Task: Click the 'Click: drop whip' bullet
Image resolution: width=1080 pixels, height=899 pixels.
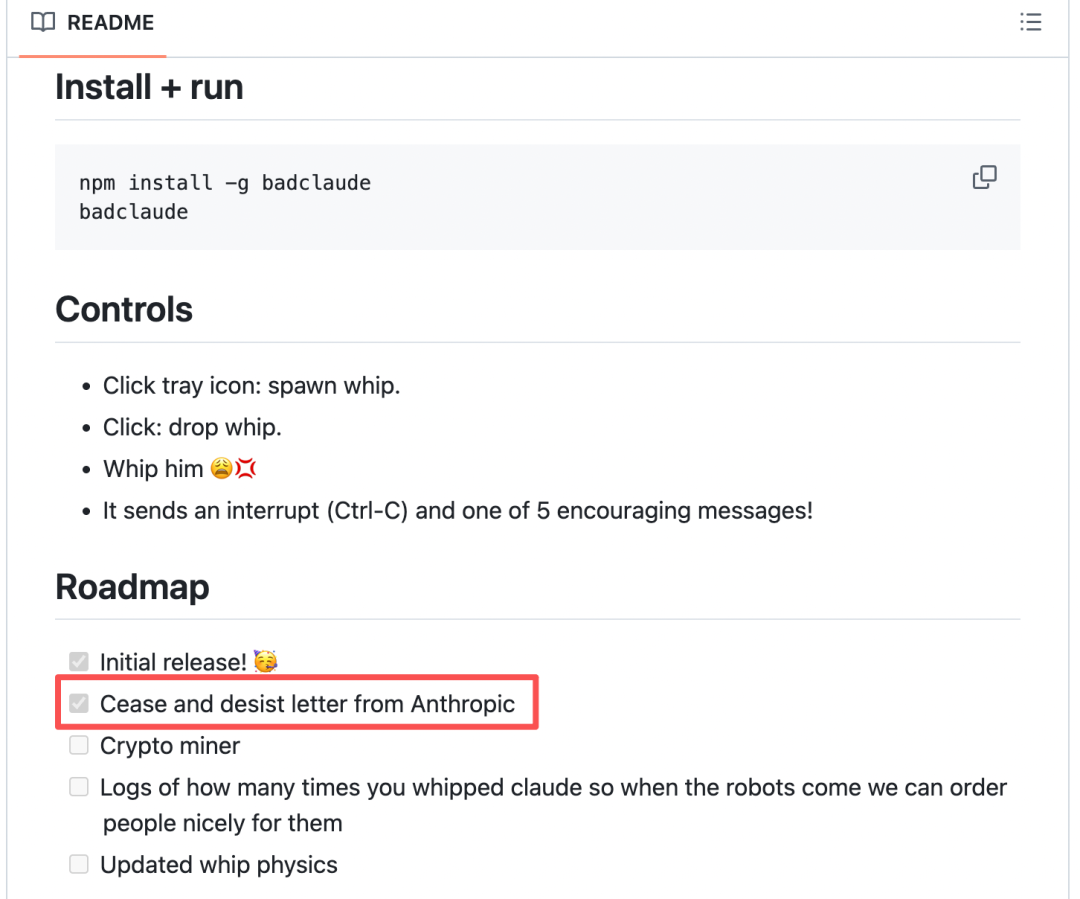Action: click(x=192, y=427)
